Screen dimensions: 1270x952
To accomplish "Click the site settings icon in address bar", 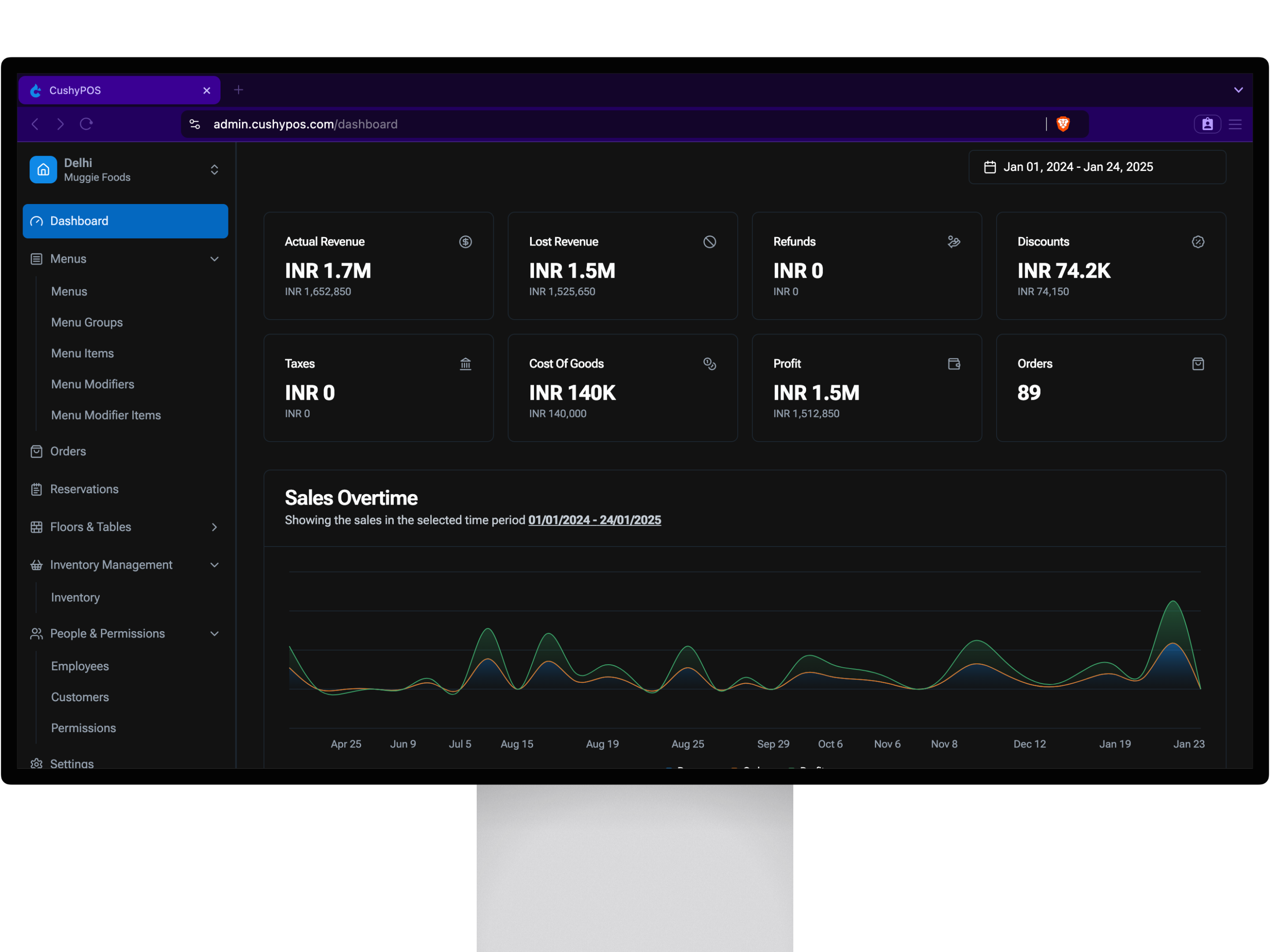I will pos(195,124).
